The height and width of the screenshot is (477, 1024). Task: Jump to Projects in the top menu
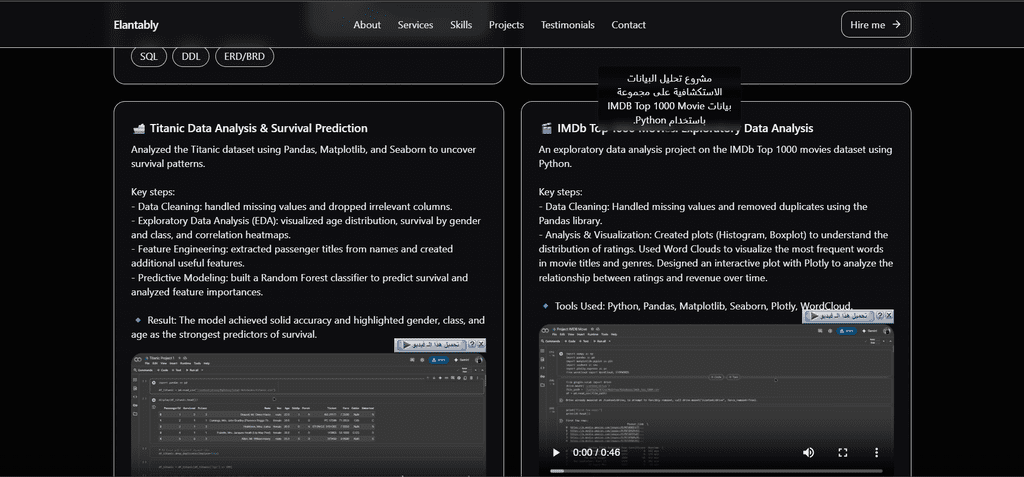(x=506, y=25)
